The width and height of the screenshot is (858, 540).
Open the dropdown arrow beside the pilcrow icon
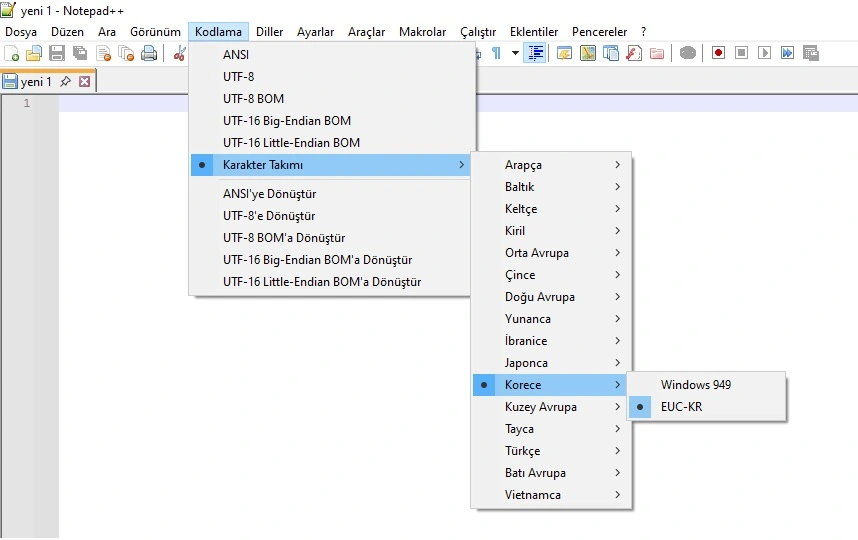[515, 53]
